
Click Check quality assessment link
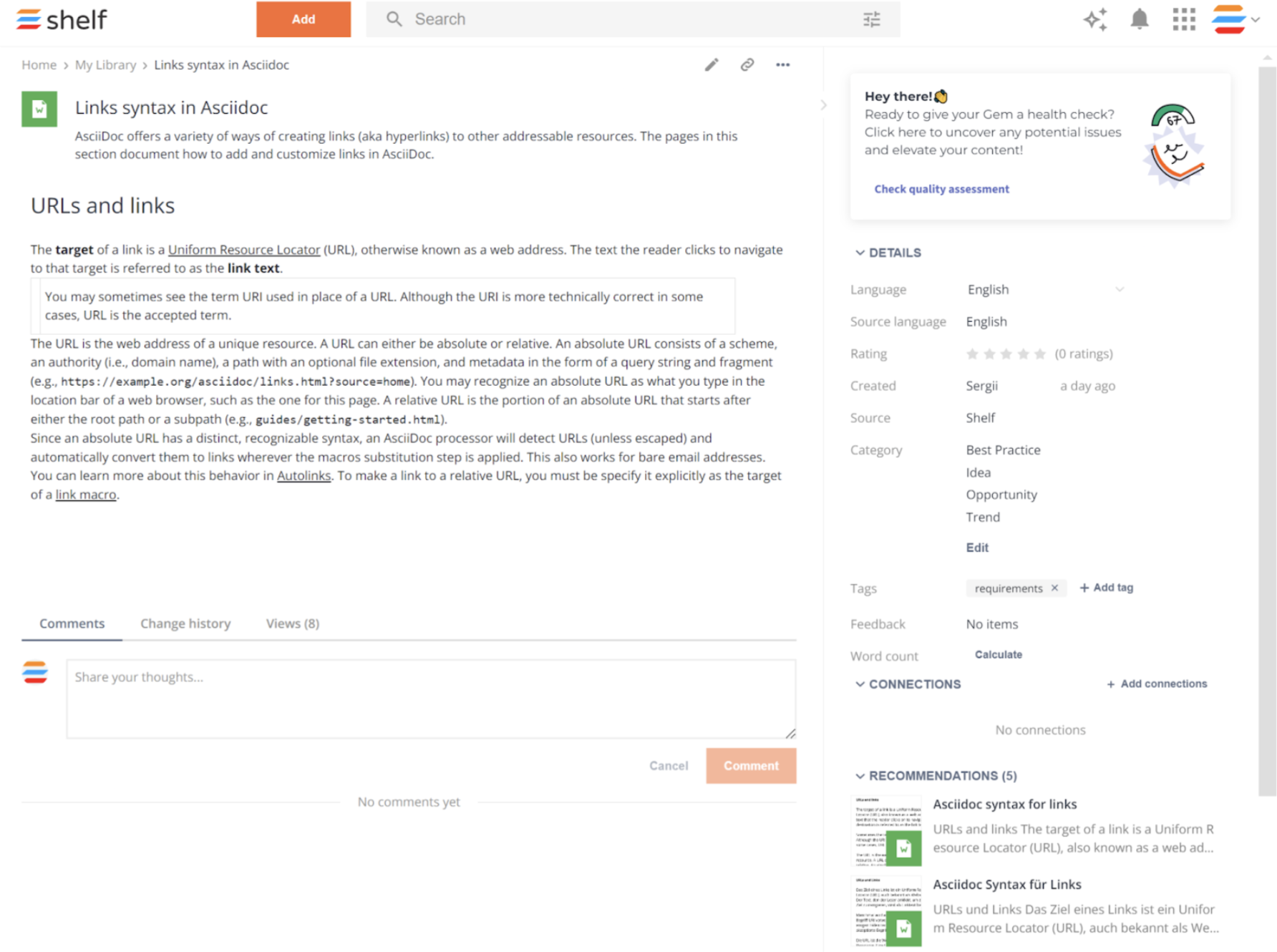pos(941,189)
